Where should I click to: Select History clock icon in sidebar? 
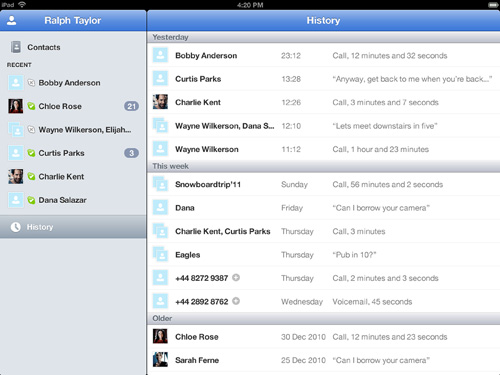(x=15, y=227)
